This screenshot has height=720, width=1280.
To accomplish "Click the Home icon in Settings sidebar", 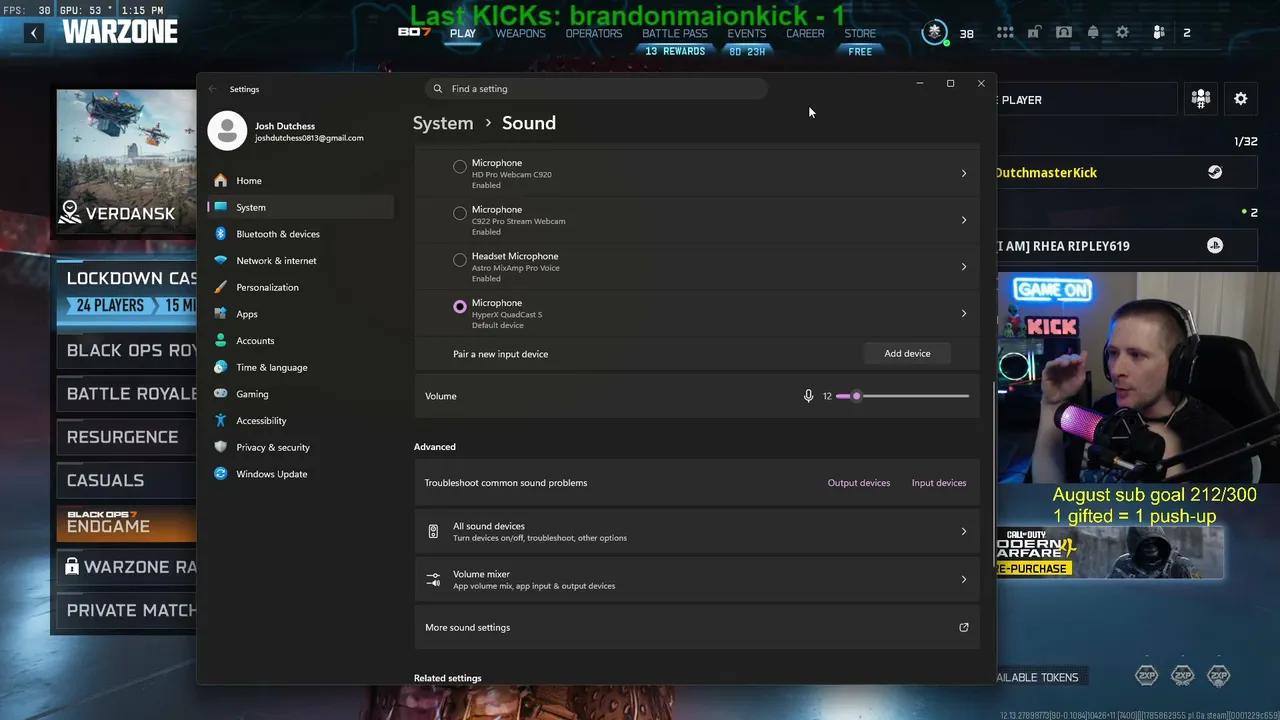I will 221,181.
